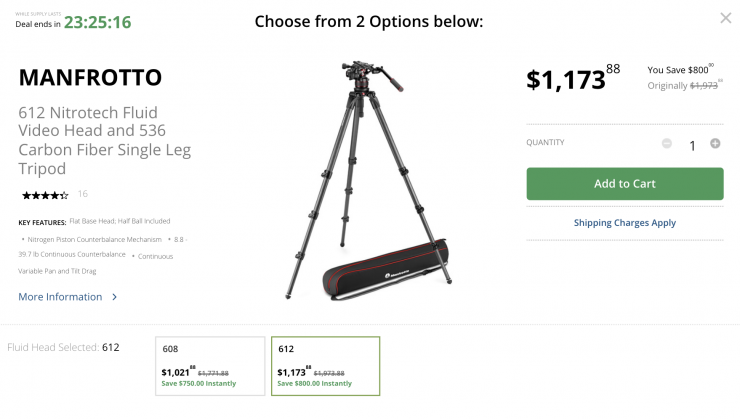The height and width of the screenshot is (419, 740).
Task: Click the tripod carrying bag in the image
Action: (x=385, y=276)
